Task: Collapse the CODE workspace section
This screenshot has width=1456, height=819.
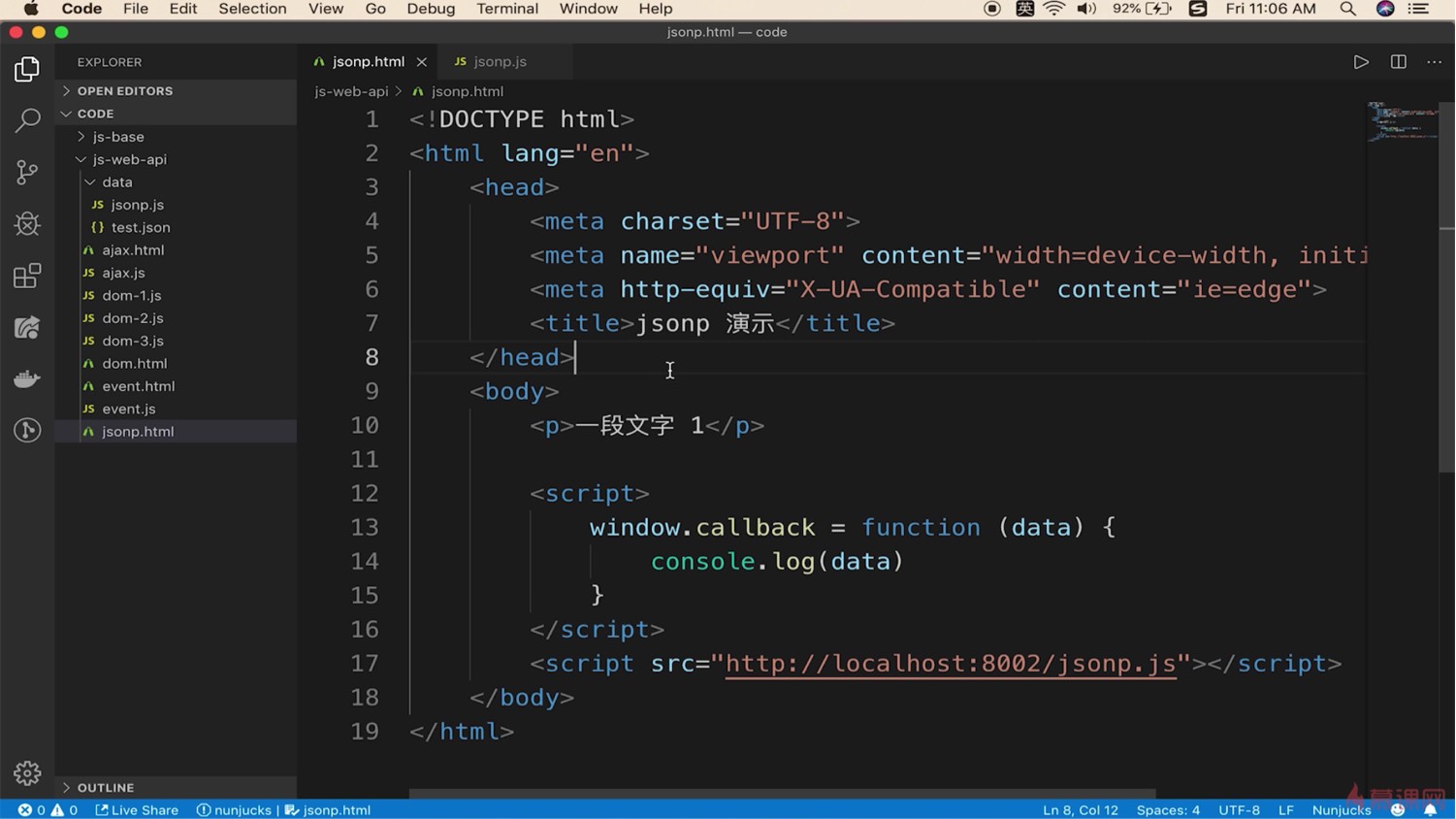Action: point(176,114)
